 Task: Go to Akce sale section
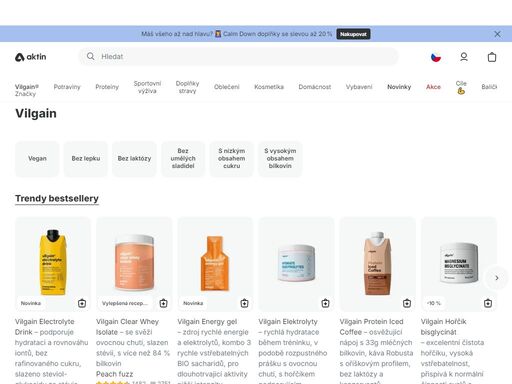(433, 87)
